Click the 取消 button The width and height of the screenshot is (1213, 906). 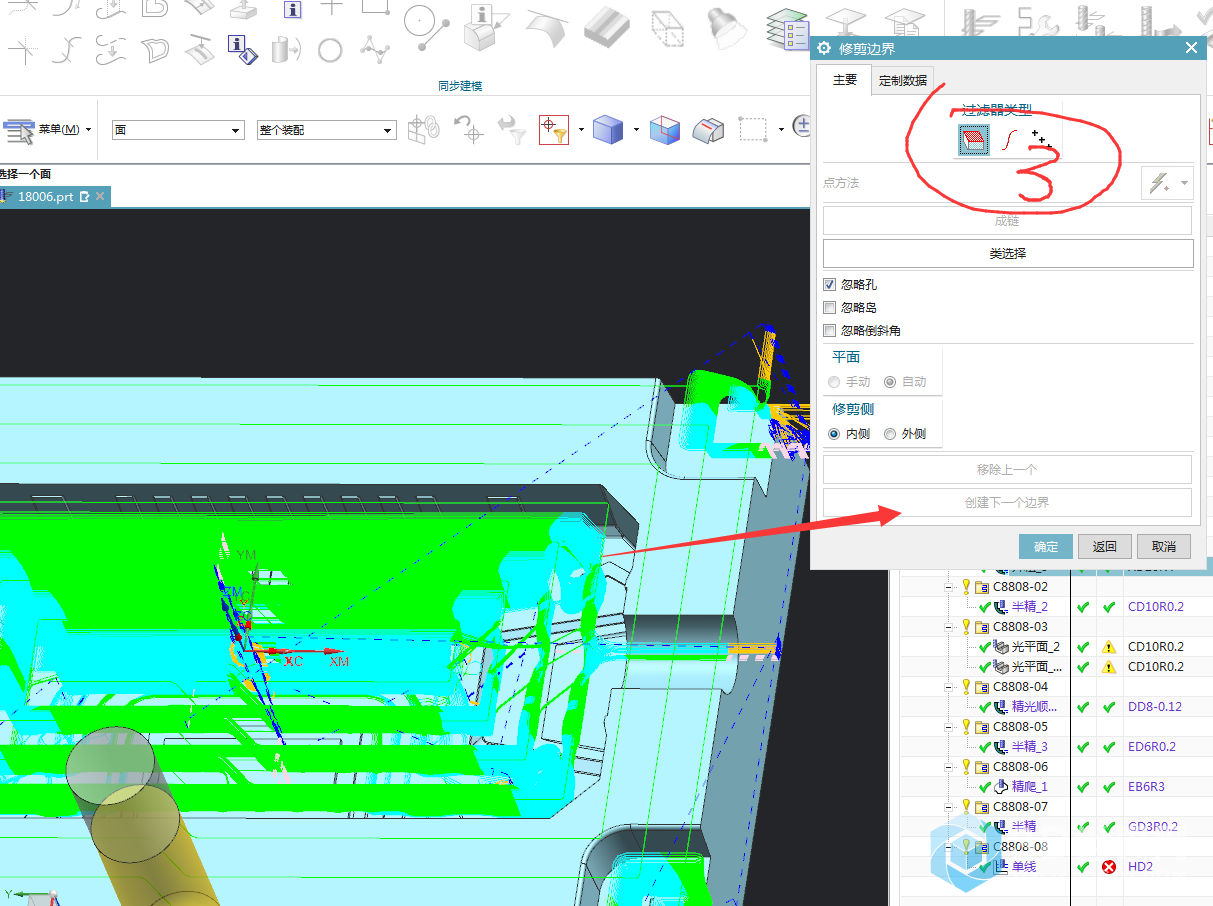pyautogui.click(x=1164, y=547)
